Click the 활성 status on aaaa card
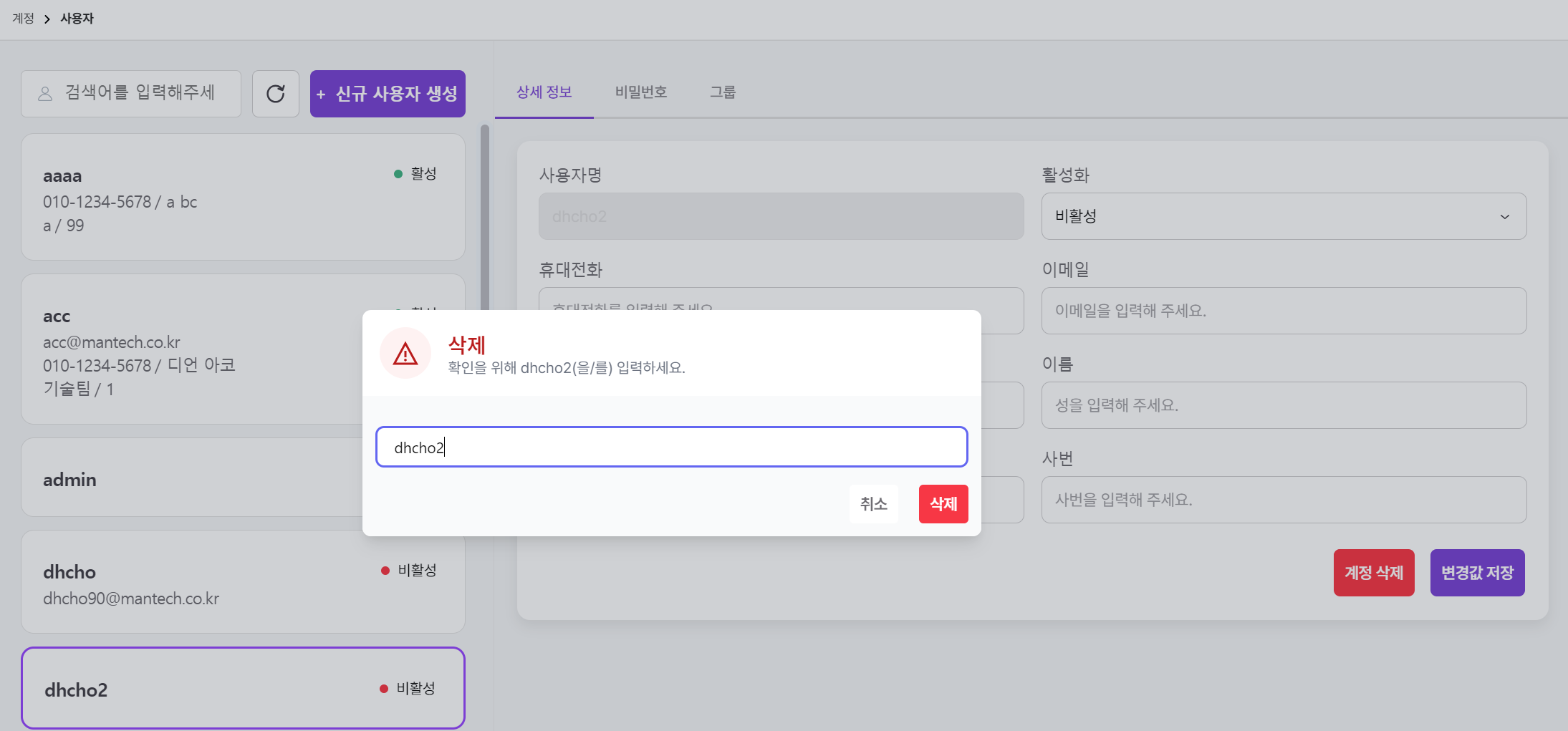Screen dimensions: 1568x731 coord(415,174)
